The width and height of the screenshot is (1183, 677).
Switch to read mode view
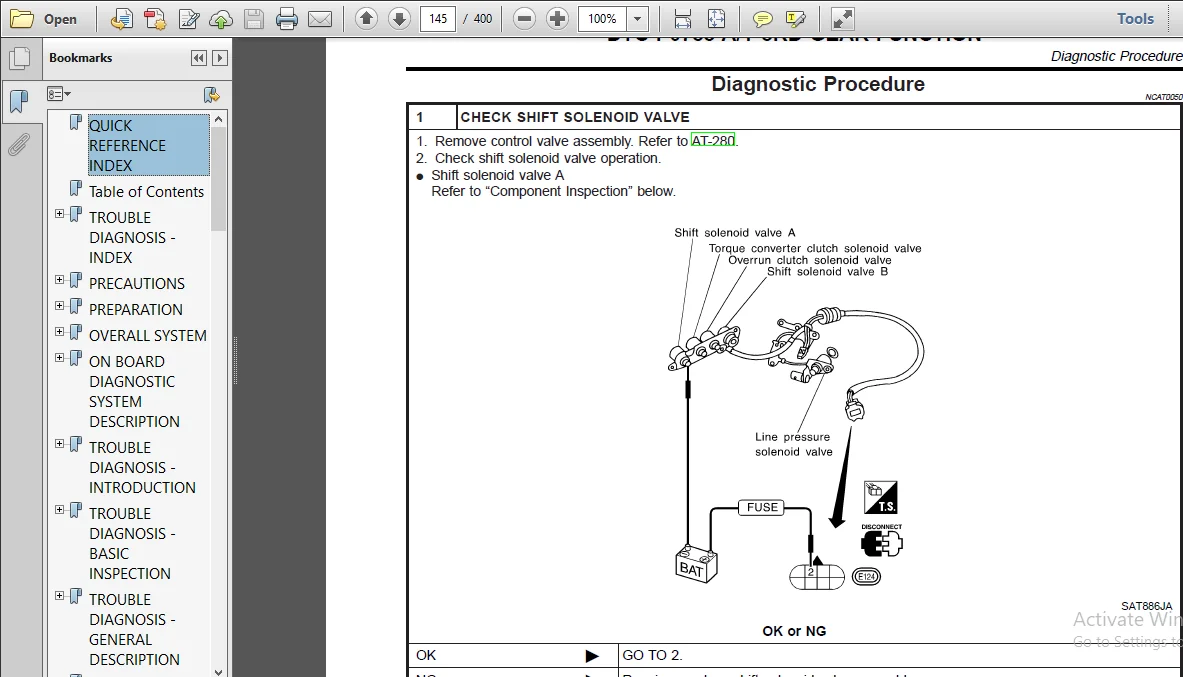pyautogui.click(x=842, y=19)
